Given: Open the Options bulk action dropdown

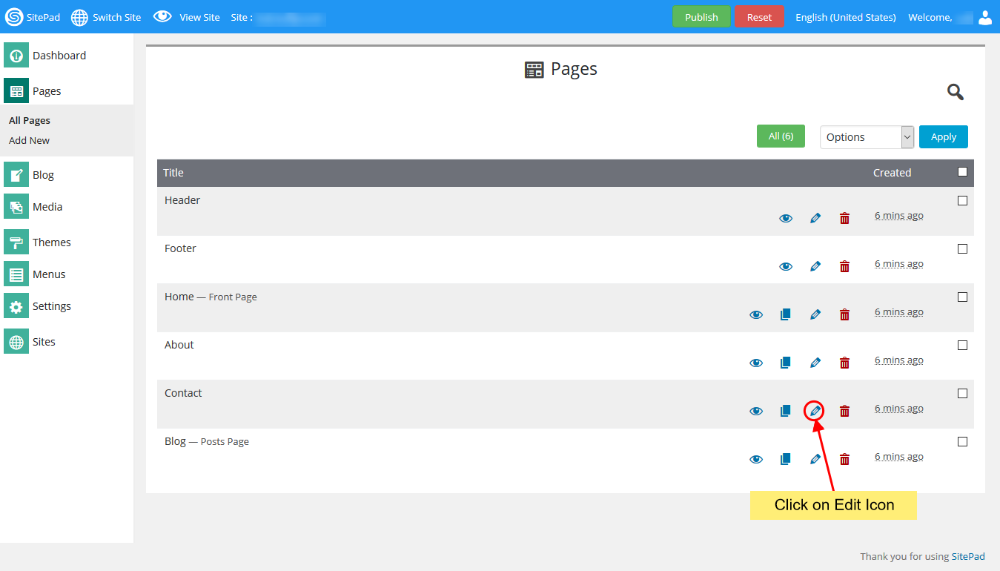Looking at the screenshot, I should pos(867,137).
